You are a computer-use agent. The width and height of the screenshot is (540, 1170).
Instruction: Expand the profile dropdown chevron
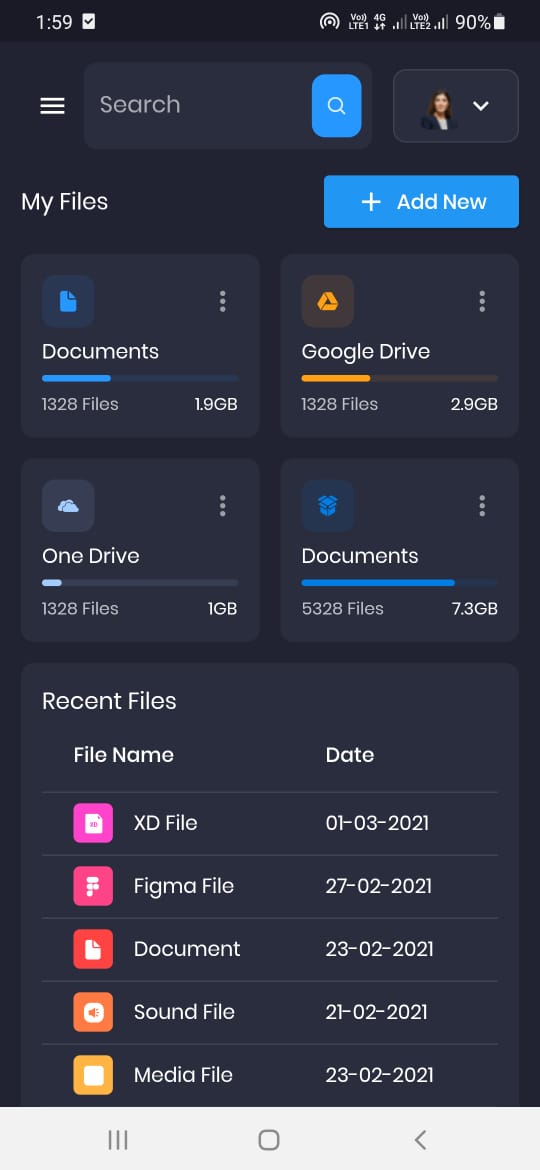(x=481, y=106)
